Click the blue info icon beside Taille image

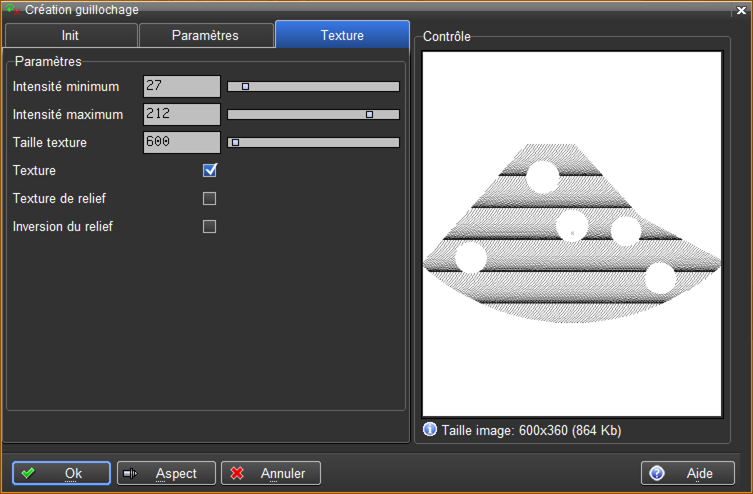pyautogui.click(x=430, y=429)
